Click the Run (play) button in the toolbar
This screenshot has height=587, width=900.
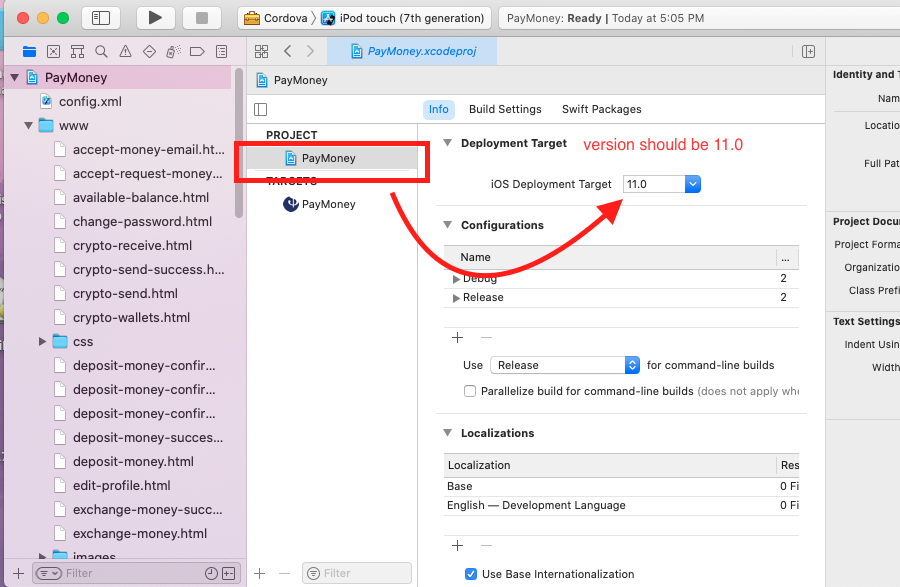(x=154, y=18)
